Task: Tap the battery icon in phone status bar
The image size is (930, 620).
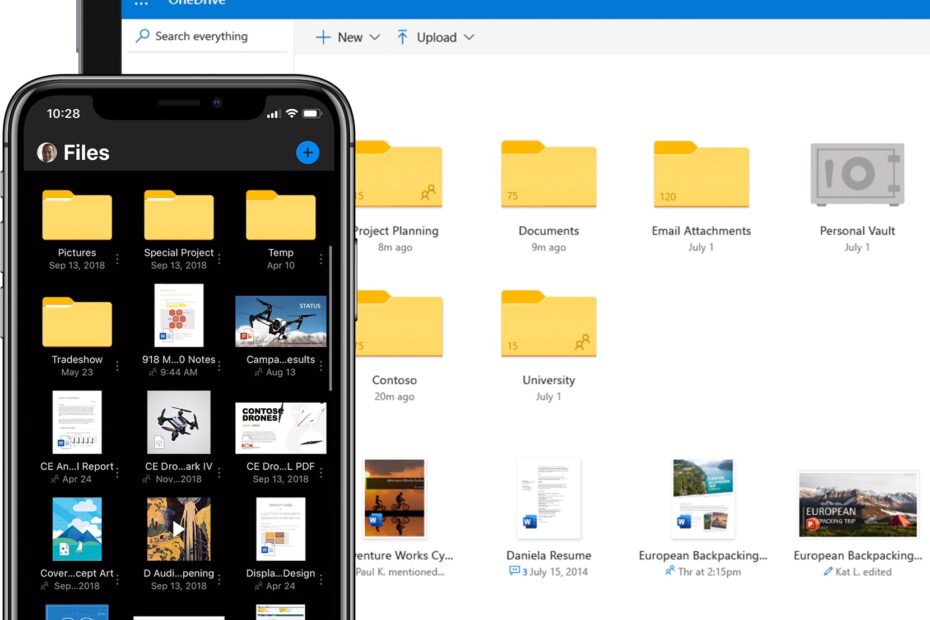Action: pos(311,113)
